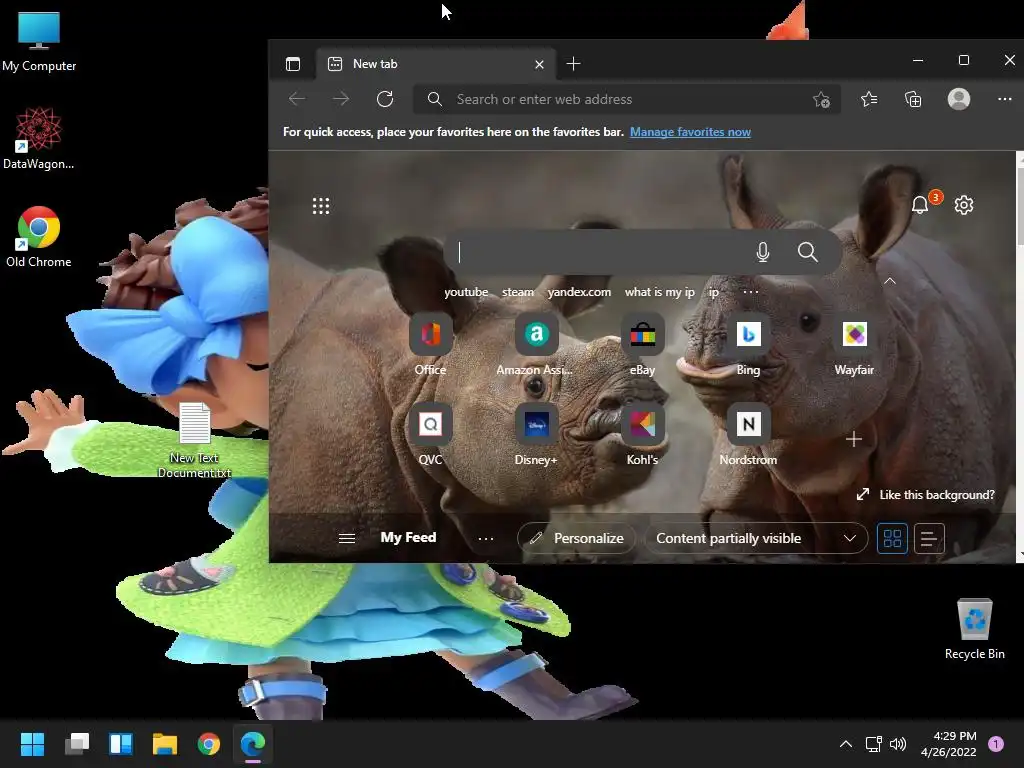
Task: Open the Office quick link
Action: [430, 345]
